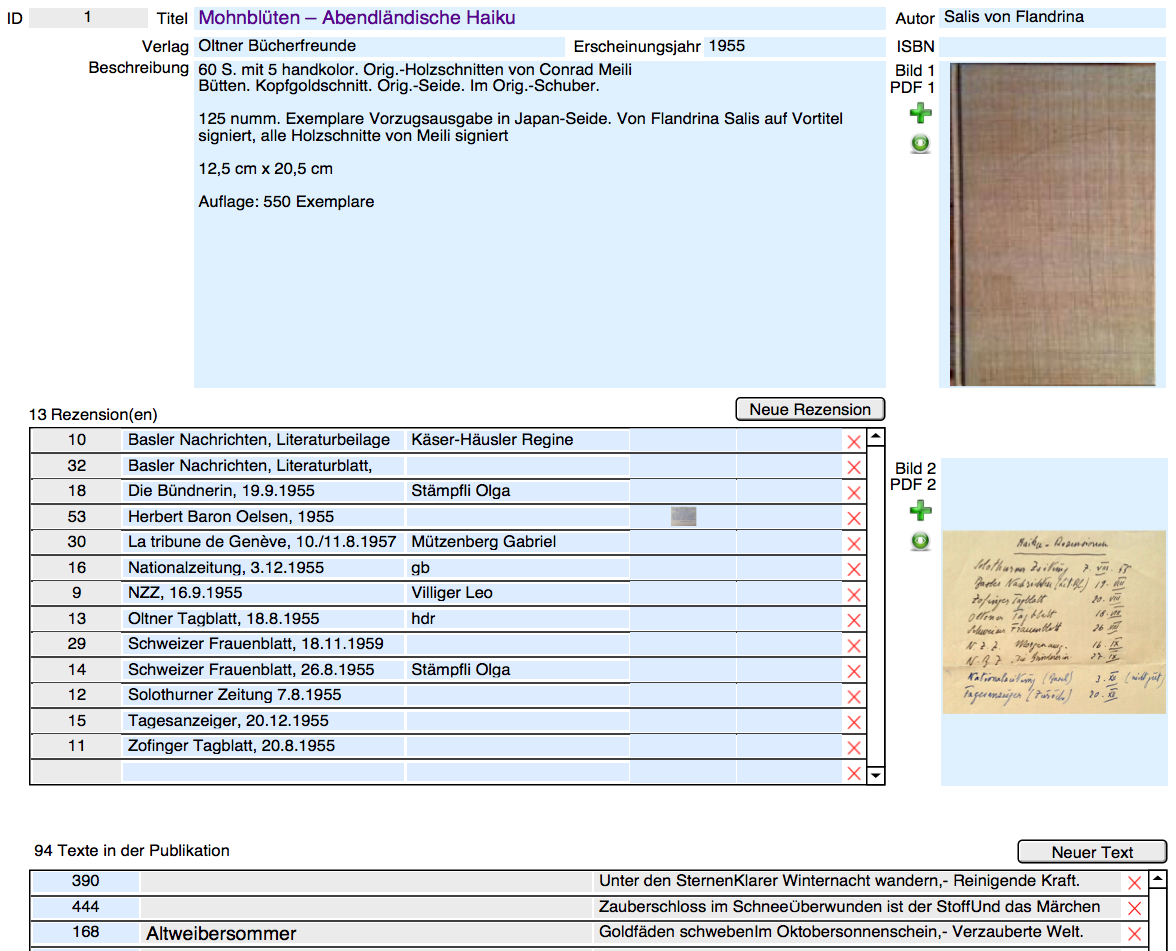1176x951 pixels.
Task: Click the Neuer Text button
Action: coord(1092,852)
